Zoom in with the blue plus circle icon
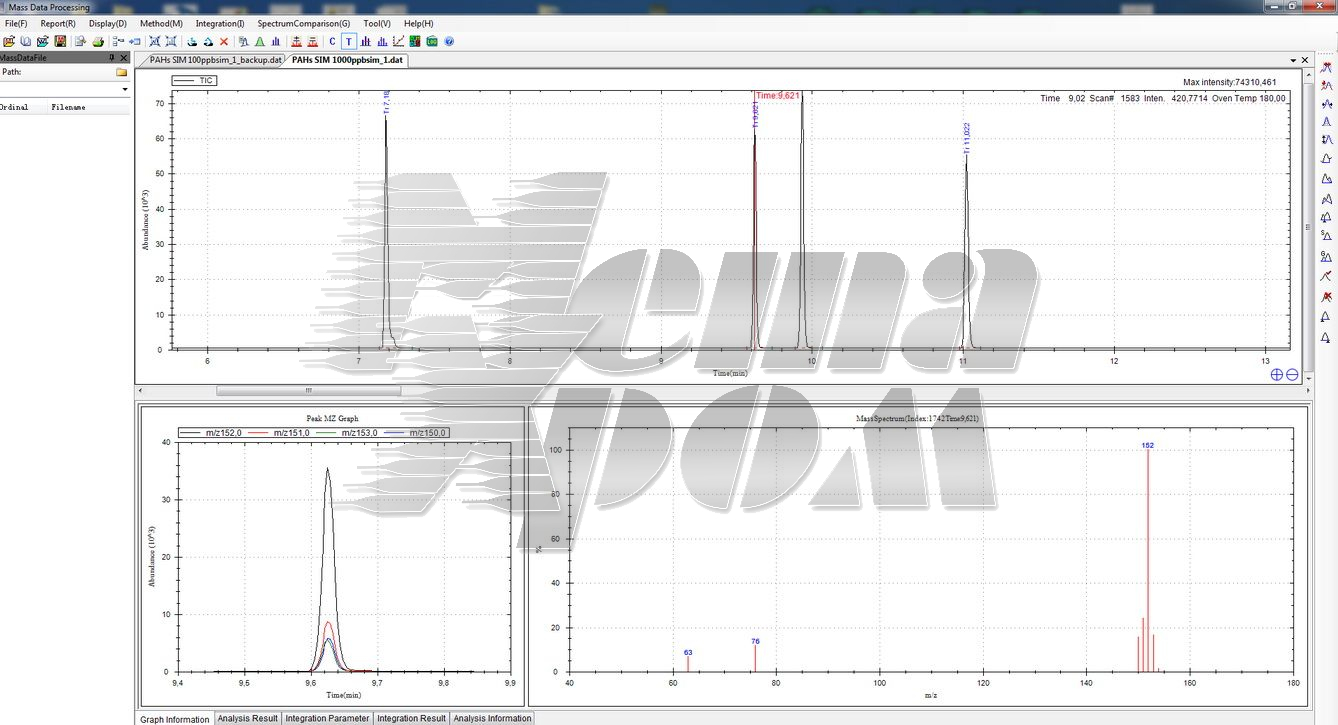Image resolution: width=1338 pixels, height=725 pixels. (x=1277, y=374)
